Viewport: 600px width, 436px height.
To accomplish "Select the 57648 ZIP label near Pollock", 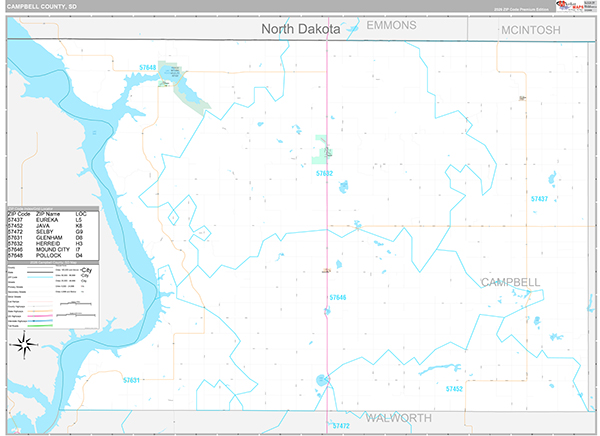I will [147, 67].
